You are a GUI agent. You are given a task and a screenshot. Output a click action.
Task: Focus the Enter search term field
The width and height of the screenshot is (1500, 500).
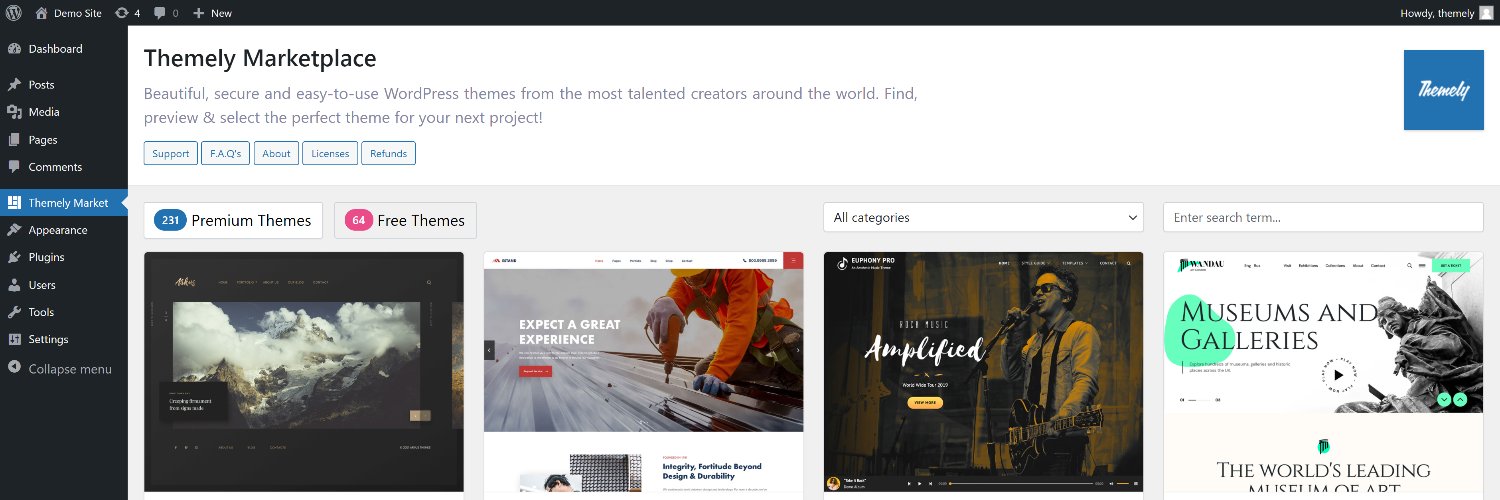click(1323, 217)
